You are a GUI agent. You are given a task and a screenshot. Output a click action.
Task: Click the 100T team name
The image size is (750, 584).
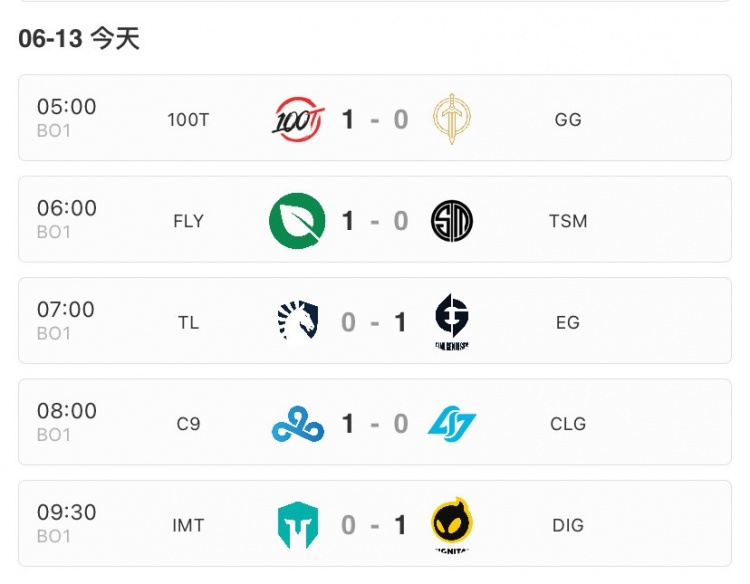click(188, 120)
